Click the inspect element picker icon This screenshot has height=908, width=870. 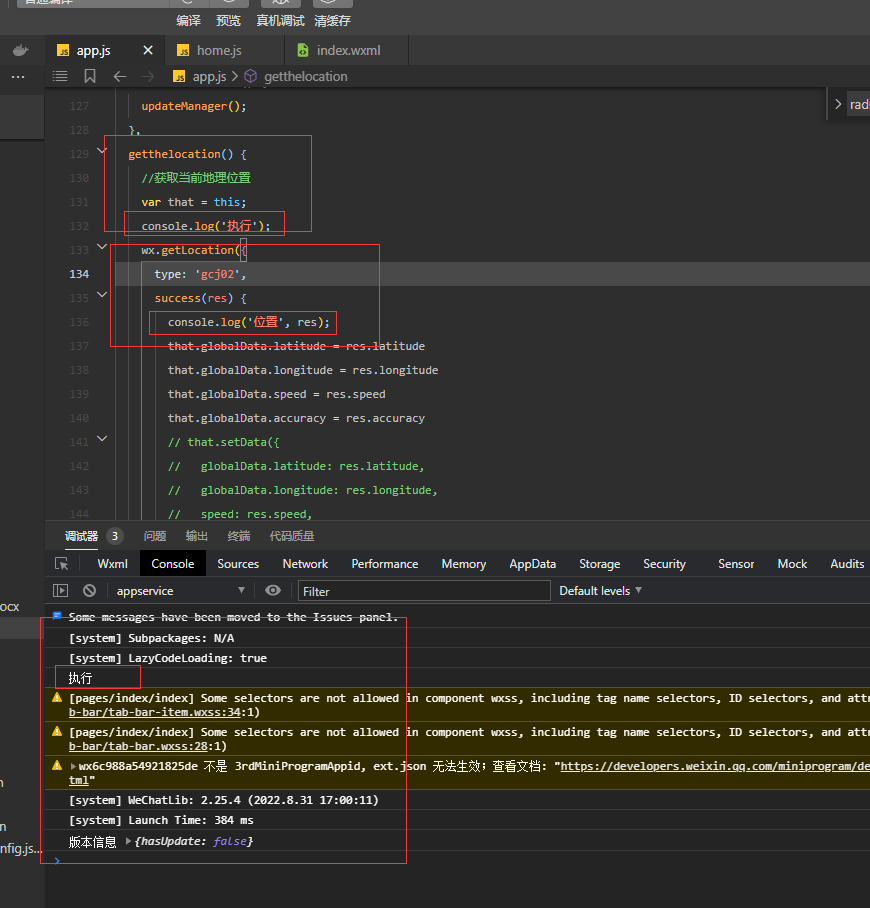pyautogui.click(x=62, y=564)
